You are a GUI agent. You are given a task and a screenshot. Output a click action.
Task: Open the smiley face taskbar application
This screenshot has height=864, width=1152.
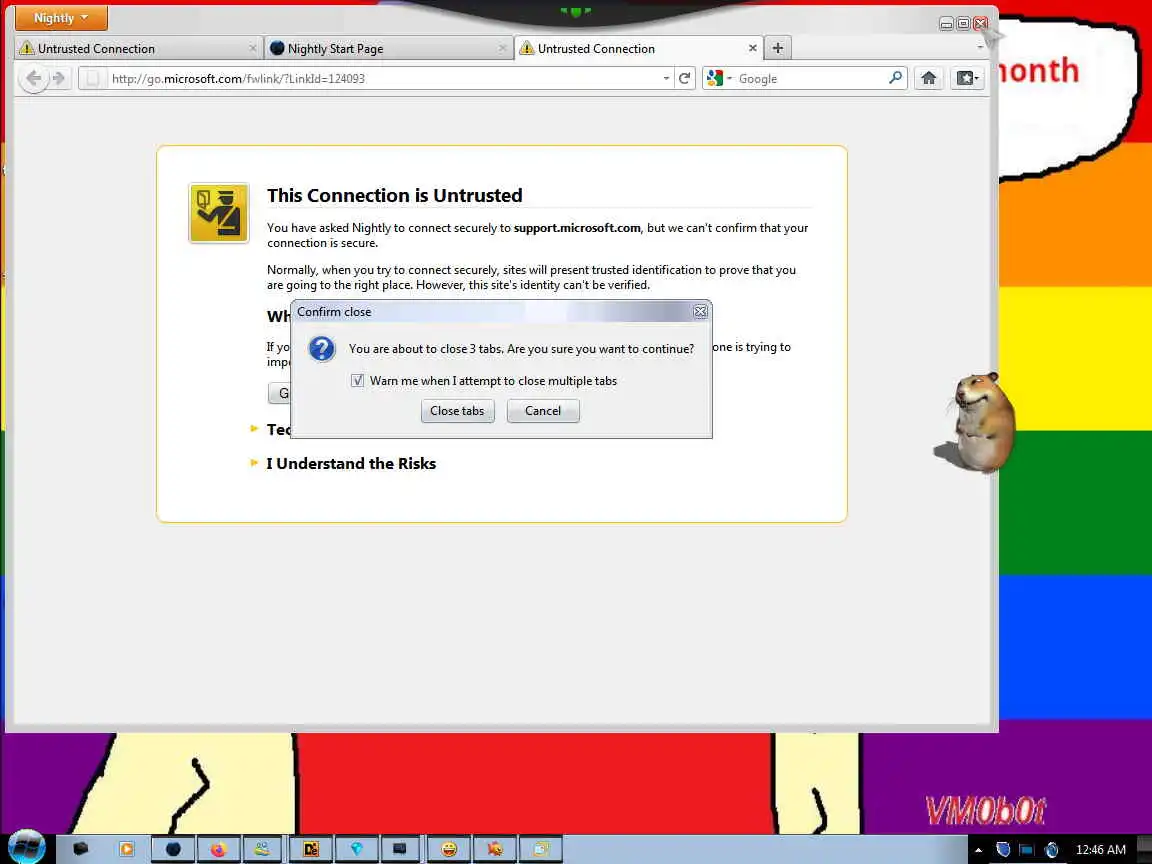(449, 849)
